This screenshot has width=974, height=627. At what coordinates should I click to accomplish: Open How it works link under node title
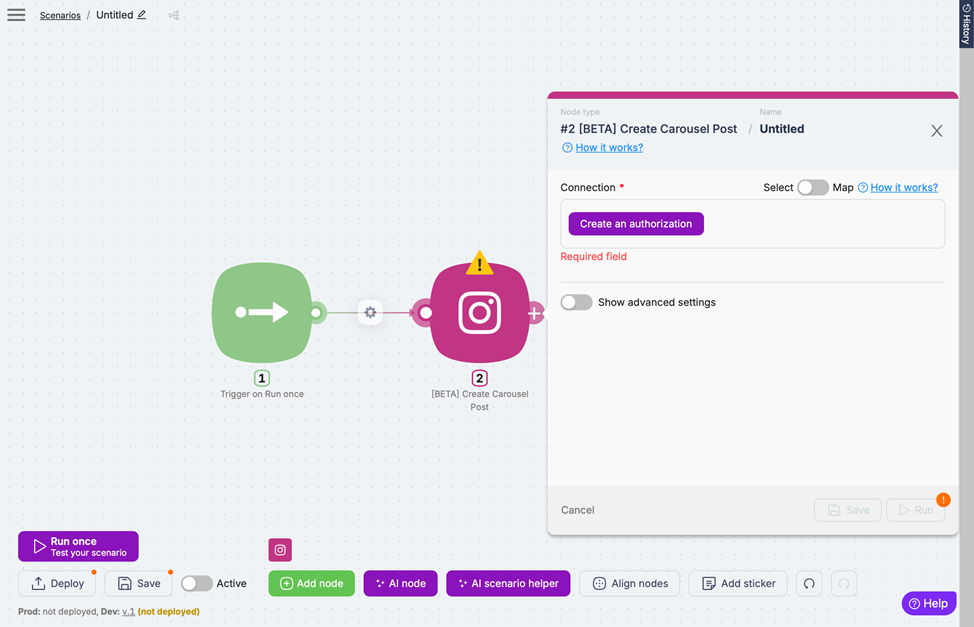(609, 148)
